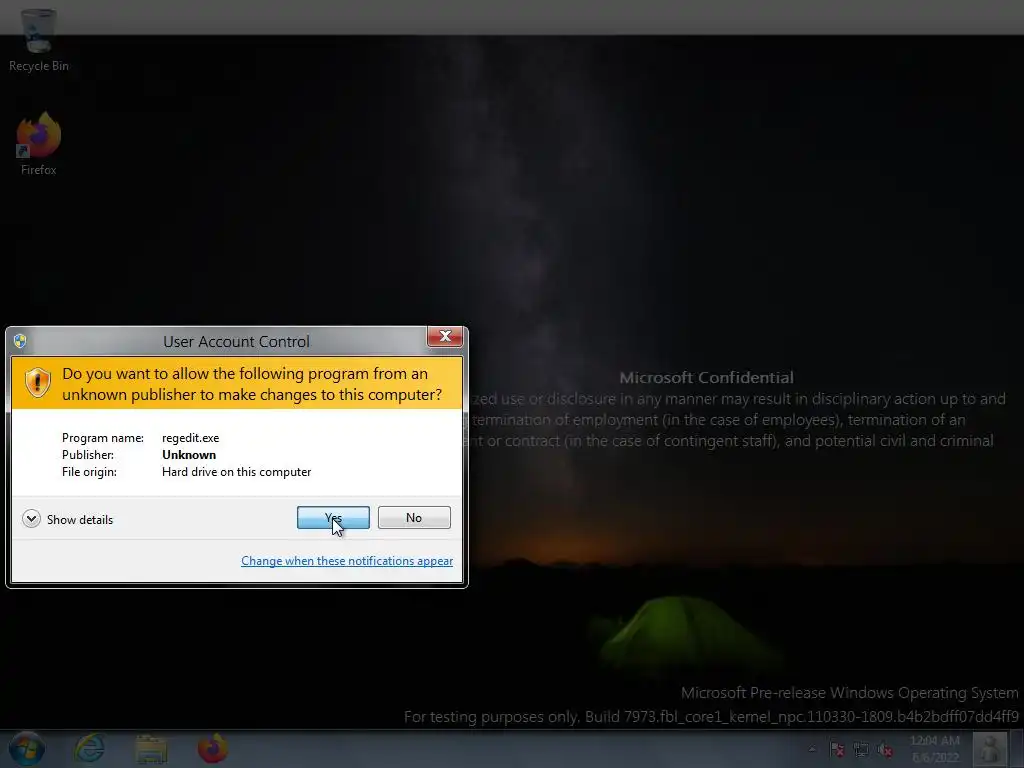Select the regedit.exe program name text
This screenshot has width=1024, height=768.
[x=191, y=438]
